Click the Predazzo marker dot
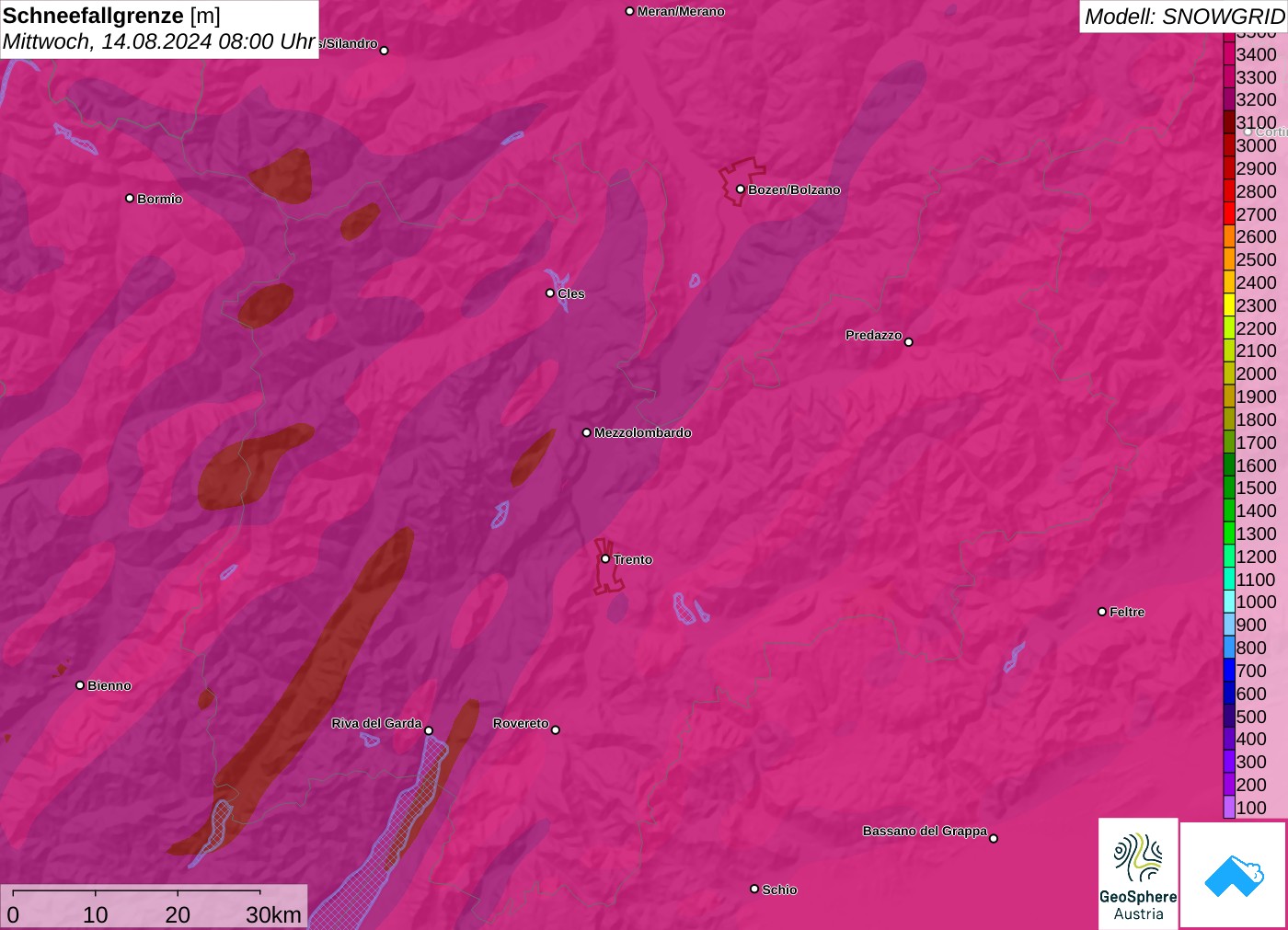This screenshot has width=1288, height=930. point(909,342)
